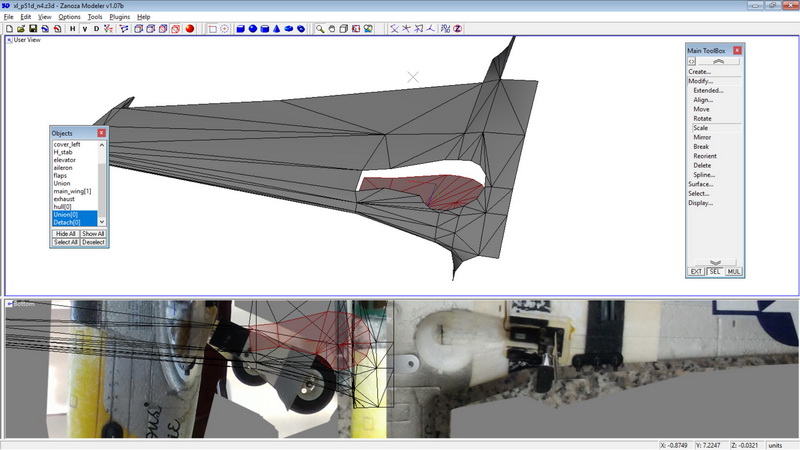
Task: Toggle the SEL selection mode button
Action: coord(715,271)
